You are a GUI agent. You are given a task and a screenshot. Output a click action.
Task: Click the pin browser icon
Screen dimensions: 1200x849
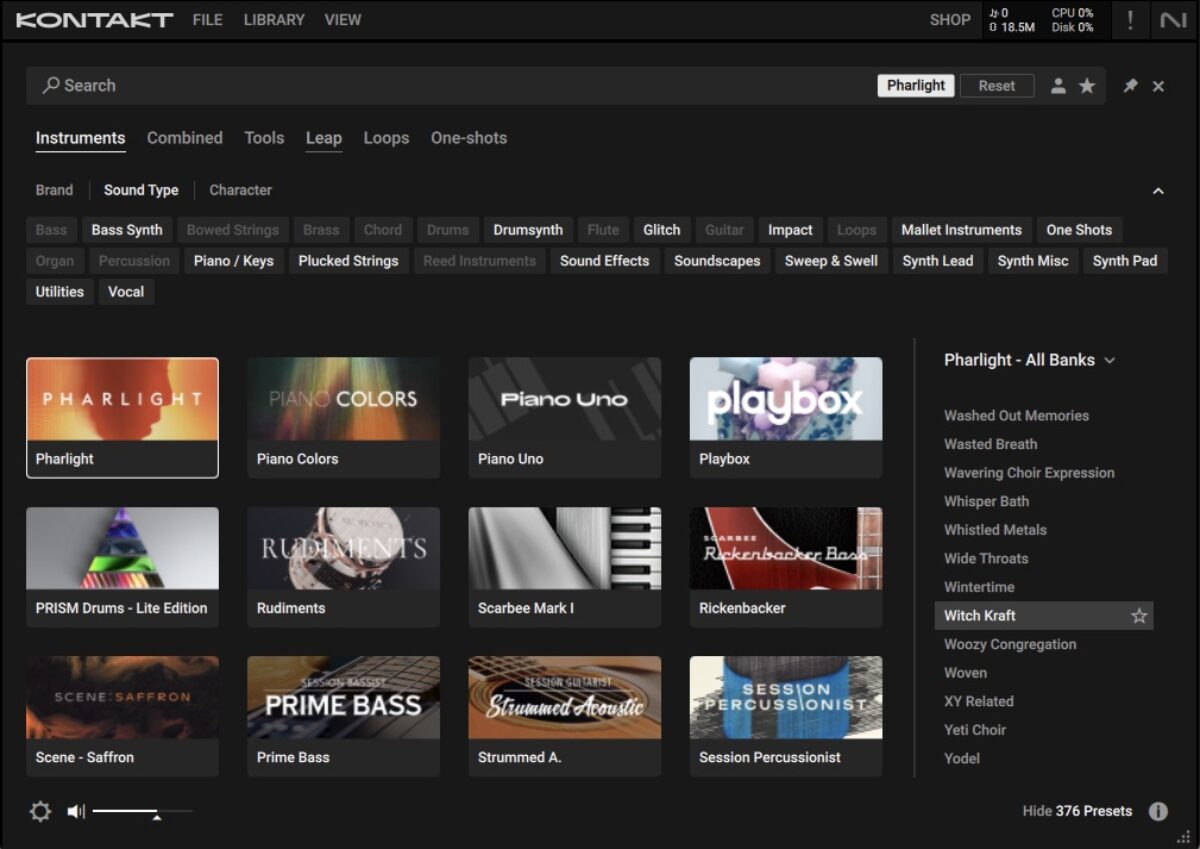(x=1130, y=86)
